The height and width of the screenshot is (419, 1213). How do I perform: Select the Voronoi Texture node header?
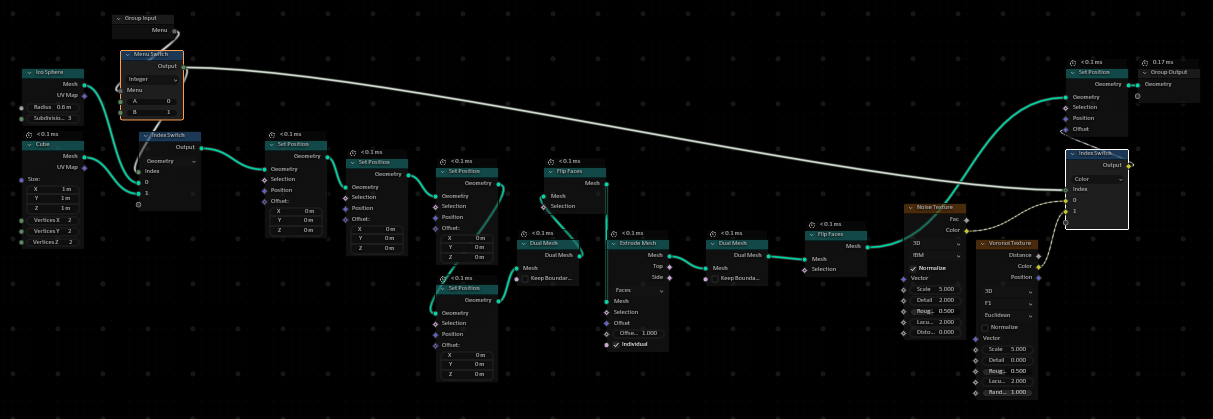pos(1010,244)
